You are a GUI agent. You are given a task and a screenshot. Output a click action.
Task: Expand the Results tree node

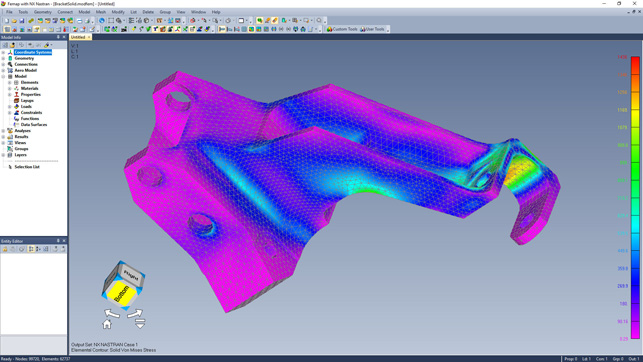[3, 137]
